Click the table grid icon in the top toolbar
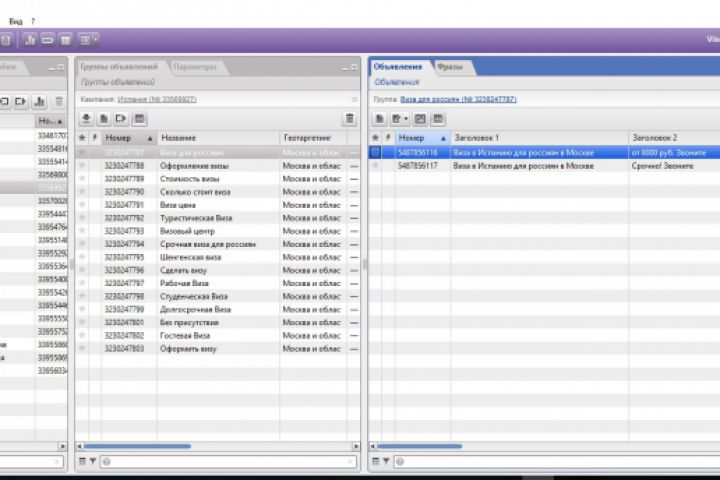 66,40
